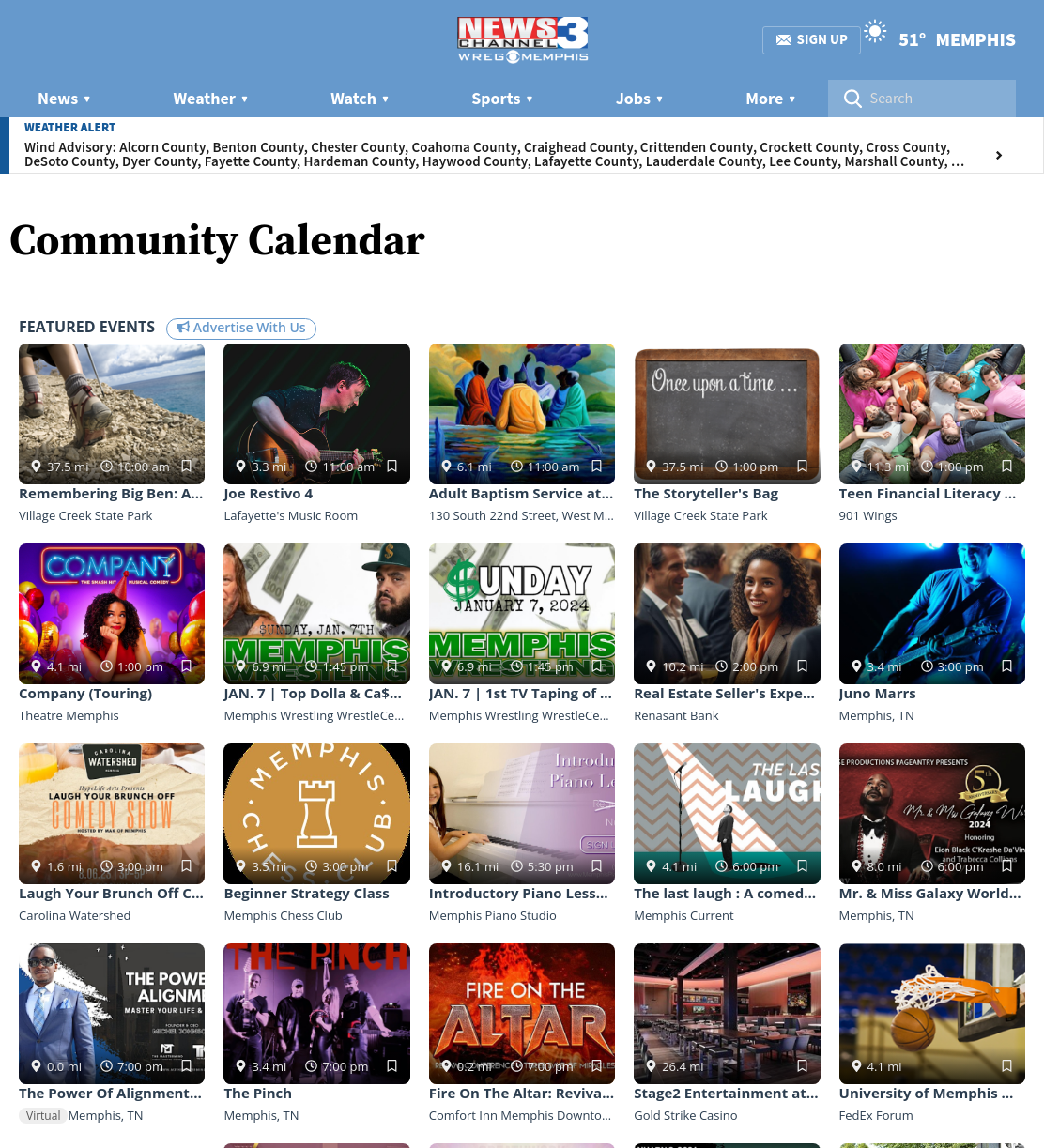Image resolution: width=1044 pixels, height=1148 pixels.
Task: Click Gold Strike Casino venue text
Action: tap(685, 1115)
